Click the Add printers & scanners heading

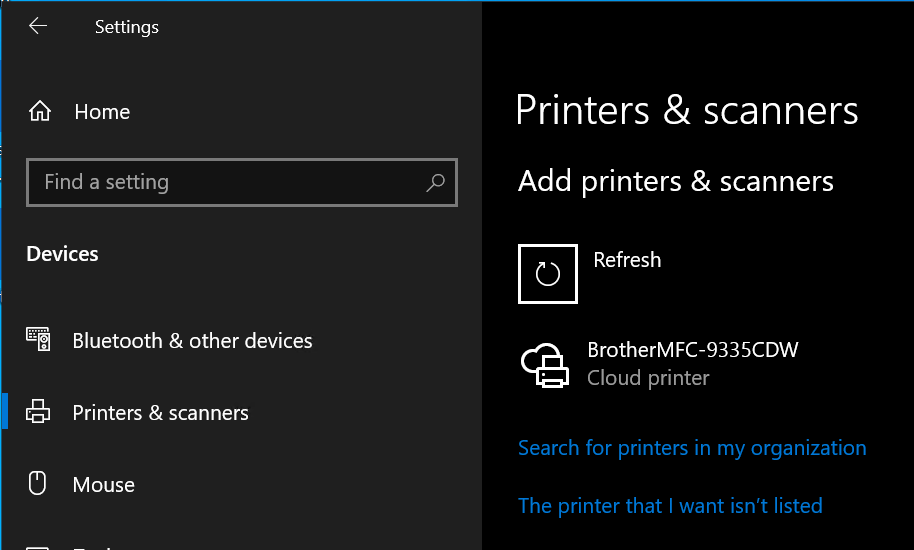point(676,181)
